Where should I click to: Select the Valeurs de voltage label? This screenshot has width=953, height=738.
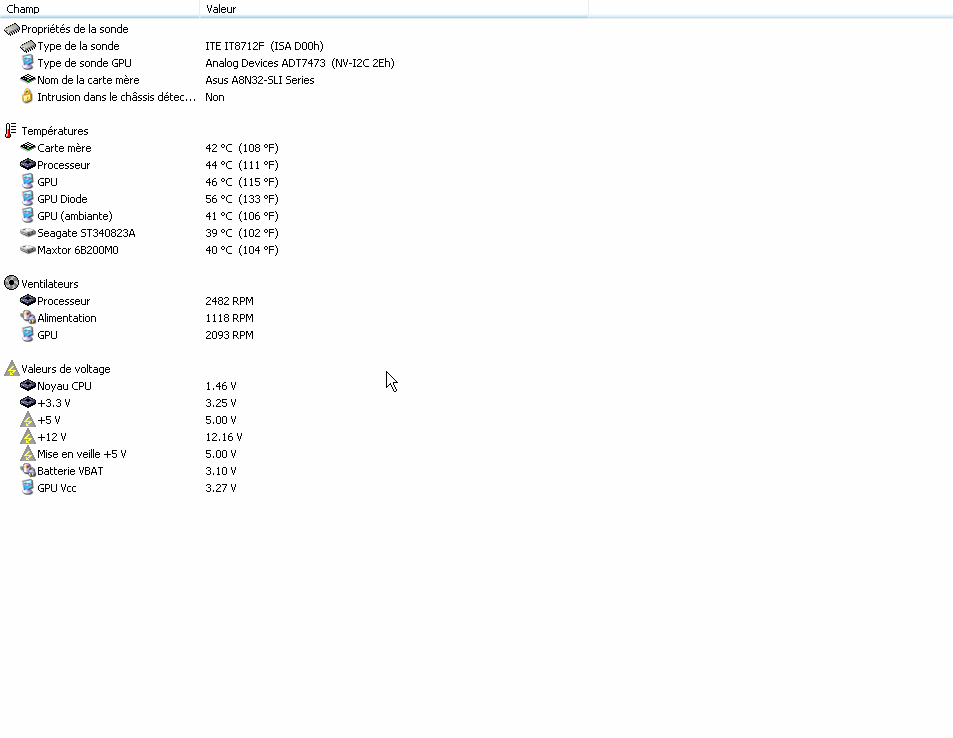point(66,370)
